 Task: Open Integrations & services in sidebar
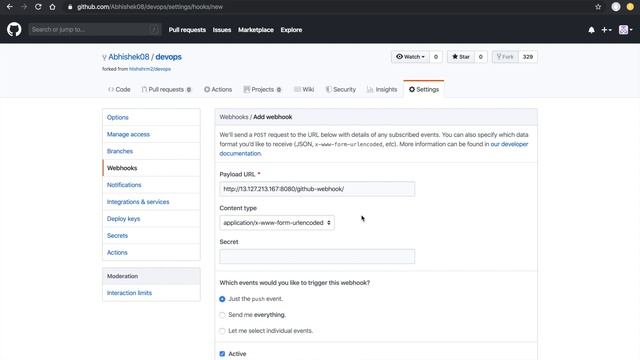(151, 202)
